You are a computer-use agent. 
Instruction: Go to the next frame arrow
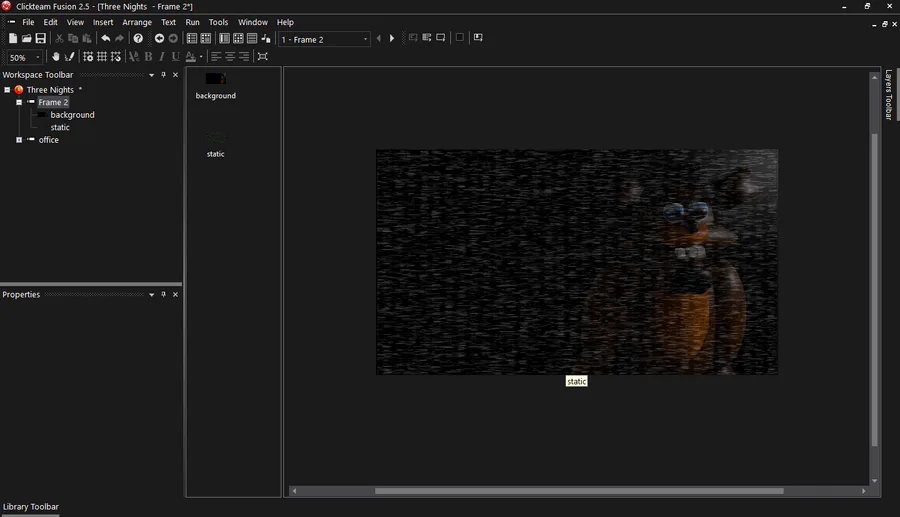click(392, 38)
